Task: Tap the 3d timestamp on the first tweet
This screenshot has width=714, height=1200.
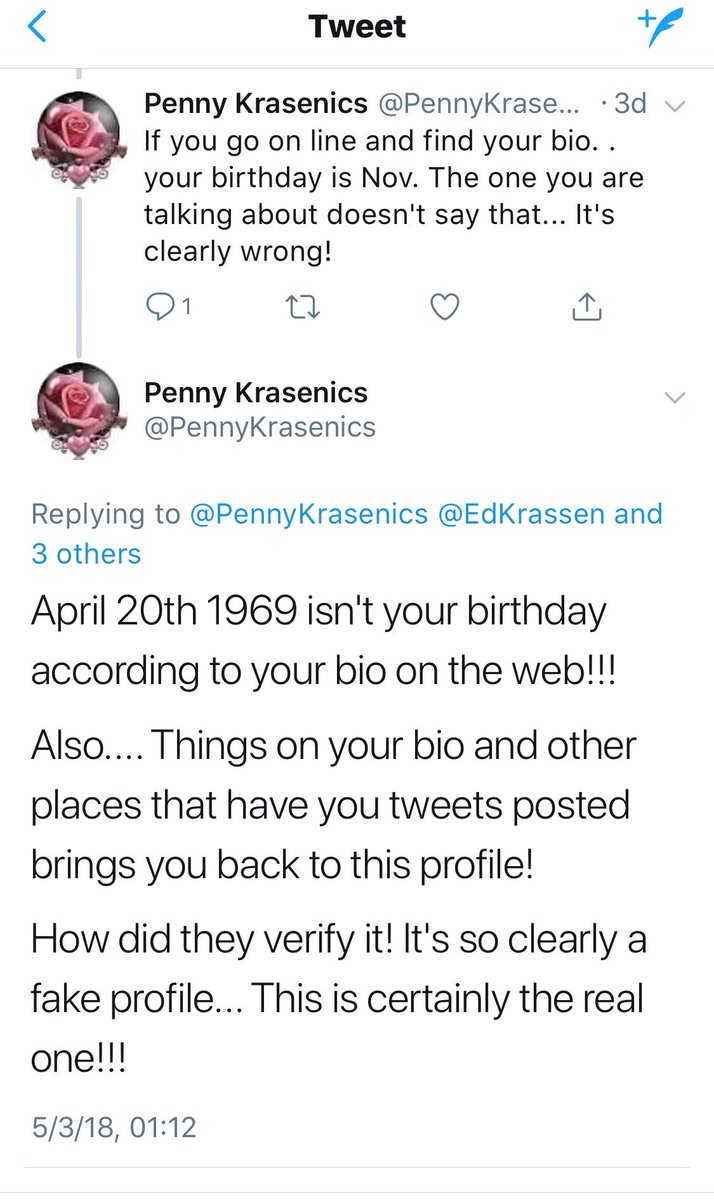Action: point(631,103)
